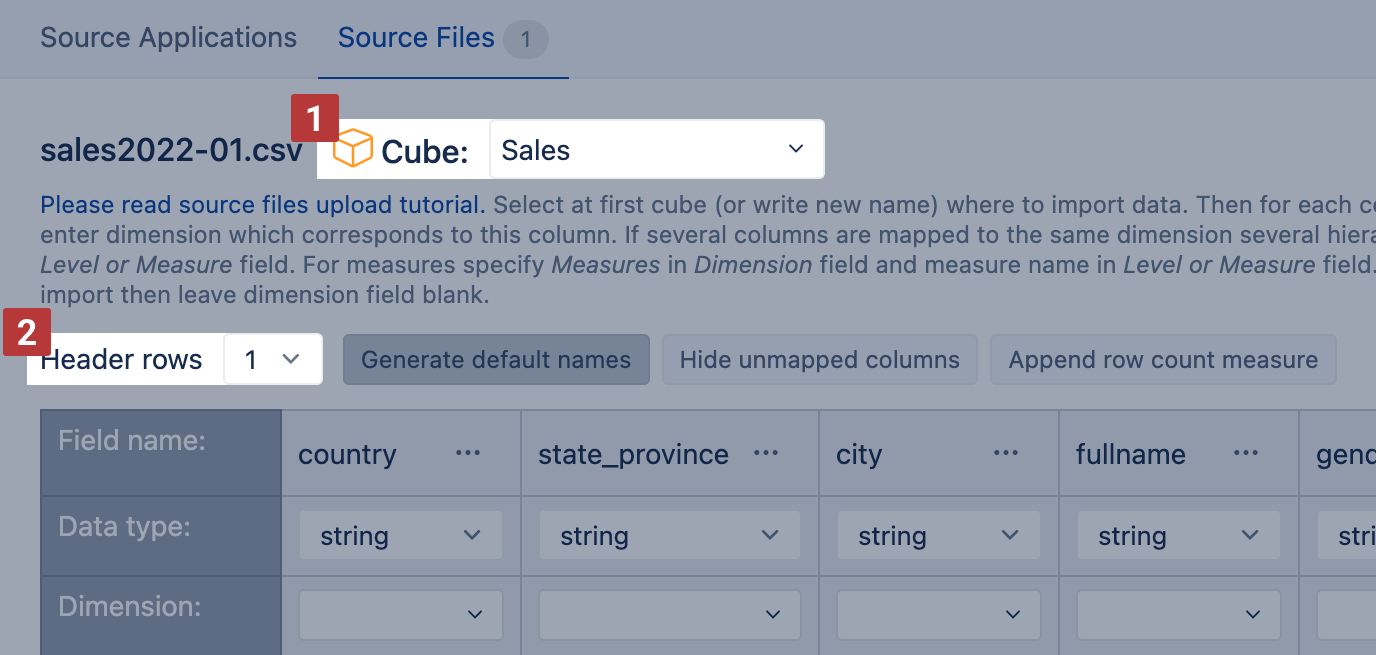This screenshot has height=655, width=1376.
Task: Append a row count measure
Action: pyautogui.click(x=1162, y=358)
